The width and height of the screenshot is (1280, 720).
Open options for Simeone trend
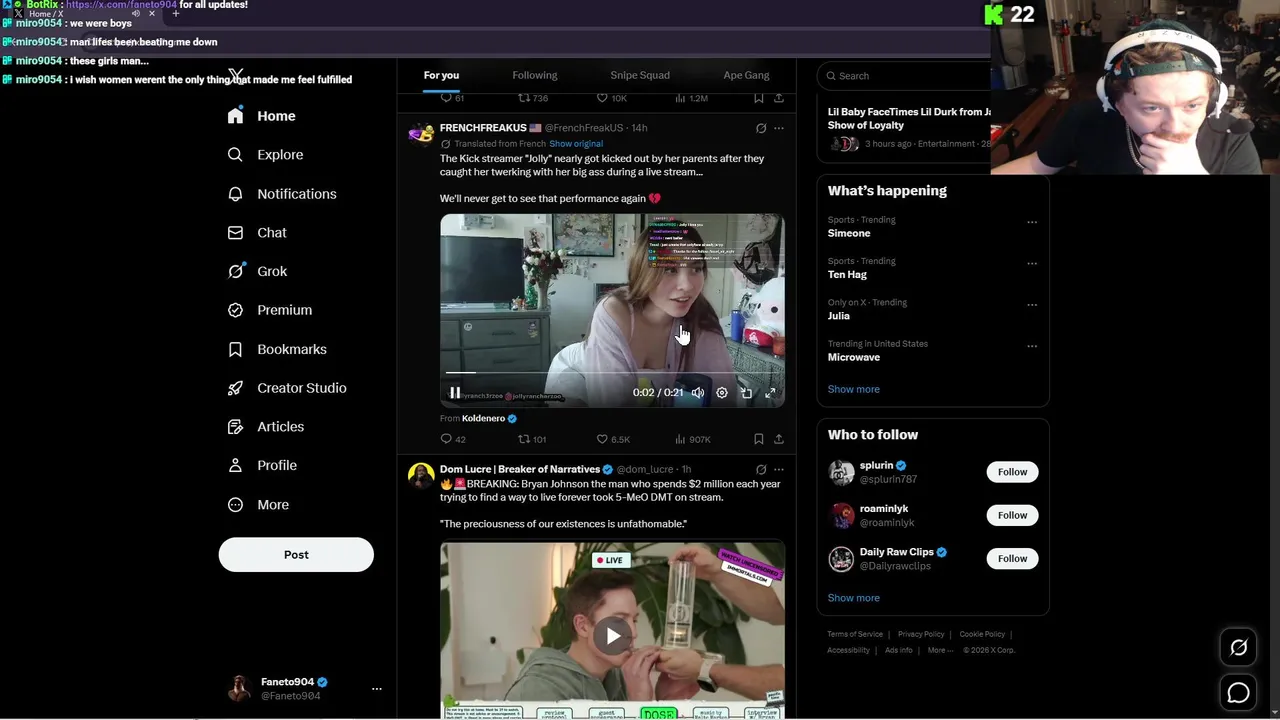[1032, 222]
